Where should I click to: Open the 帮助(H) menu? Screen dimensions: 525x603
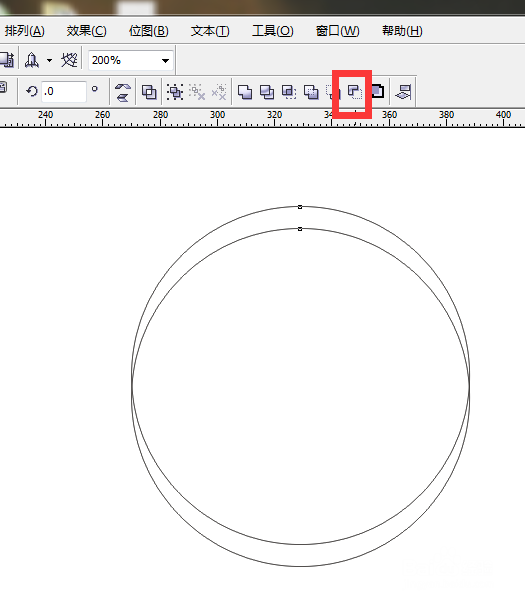(402, 31)
